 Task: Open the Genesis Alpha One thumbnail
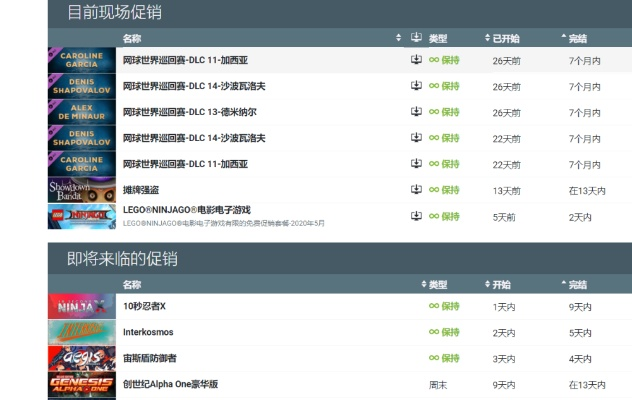tap(82, 385)
